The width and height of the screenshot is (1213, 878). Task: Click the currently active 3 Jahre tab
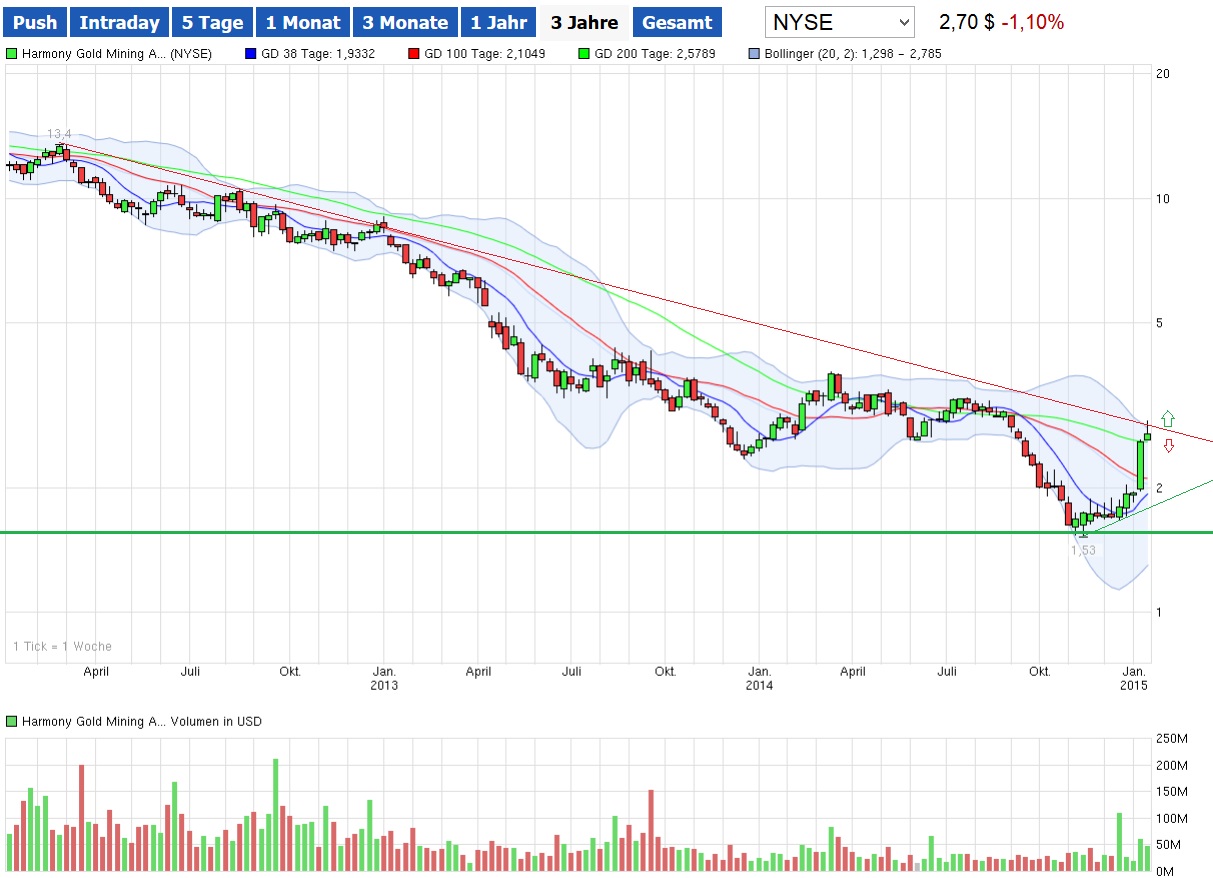tap(583, 21)
